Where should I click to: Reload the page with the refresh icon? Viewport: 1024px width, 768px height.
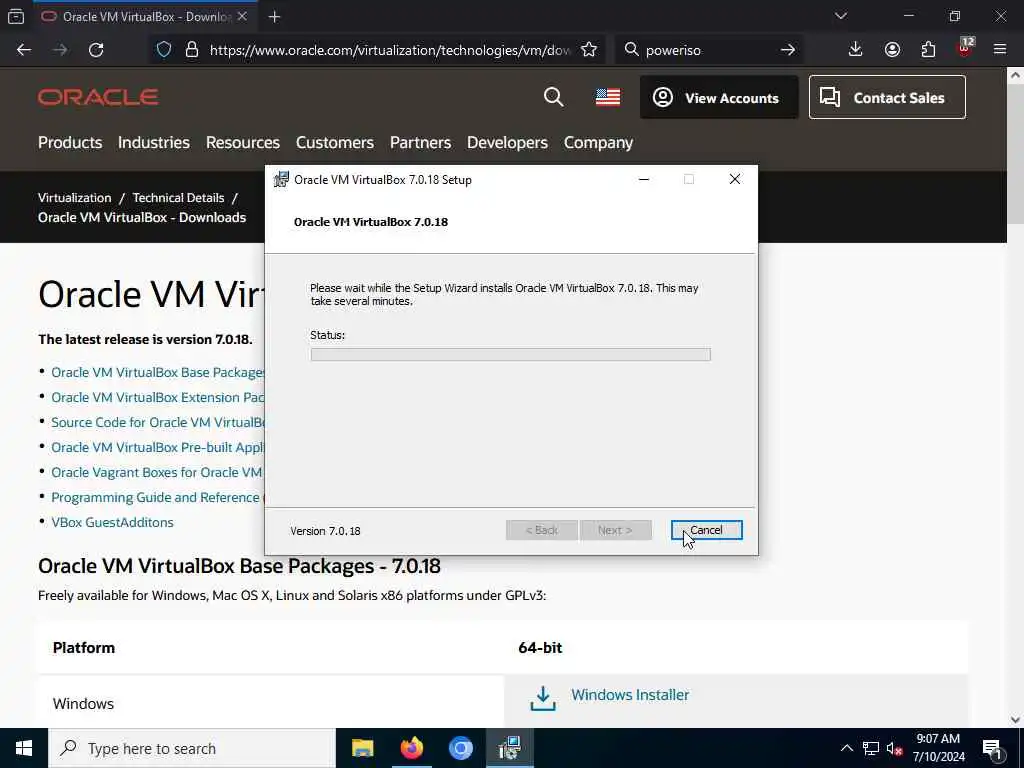tap(96, 50)
